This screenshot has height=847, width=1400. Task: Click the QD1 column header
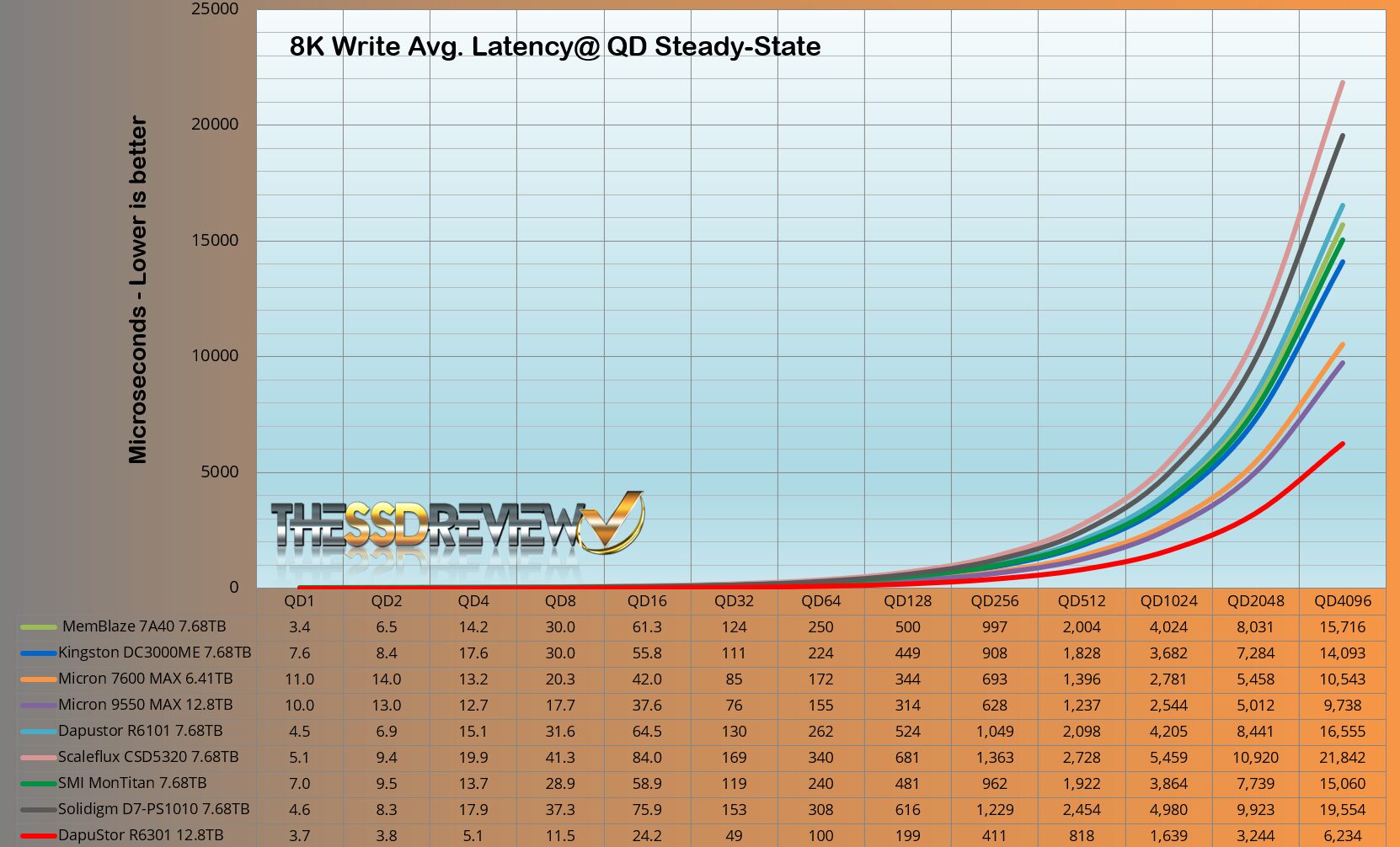[x=299, y=601]
